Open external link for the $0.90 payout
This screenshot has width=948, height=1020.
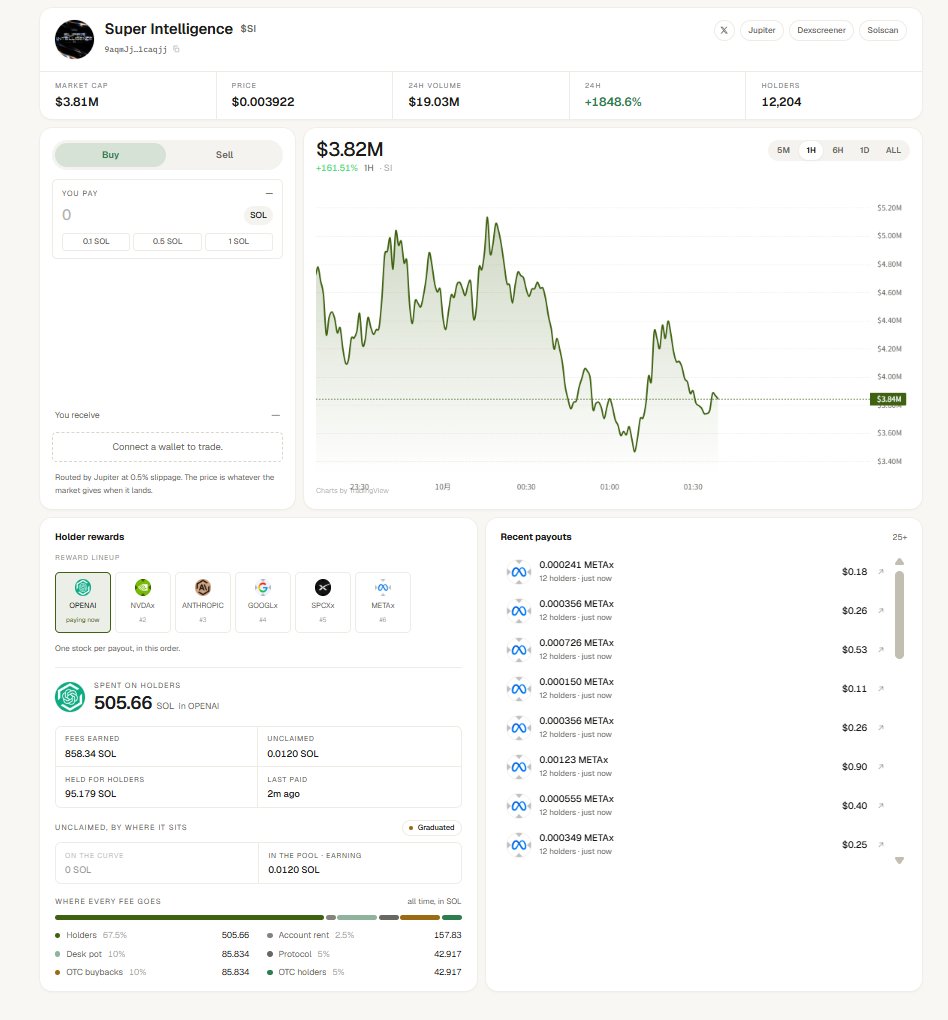[881, 766]
